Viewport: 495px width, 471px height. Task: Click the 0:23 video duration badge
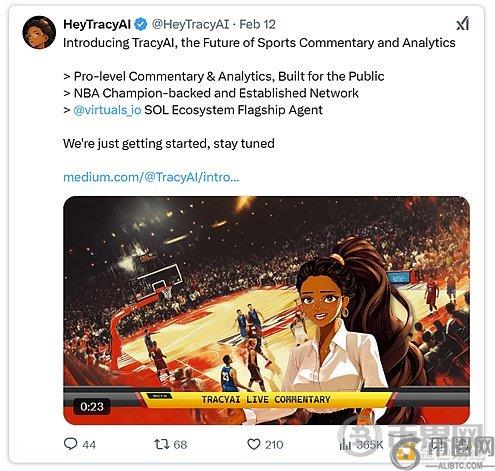tap(92, 406)
